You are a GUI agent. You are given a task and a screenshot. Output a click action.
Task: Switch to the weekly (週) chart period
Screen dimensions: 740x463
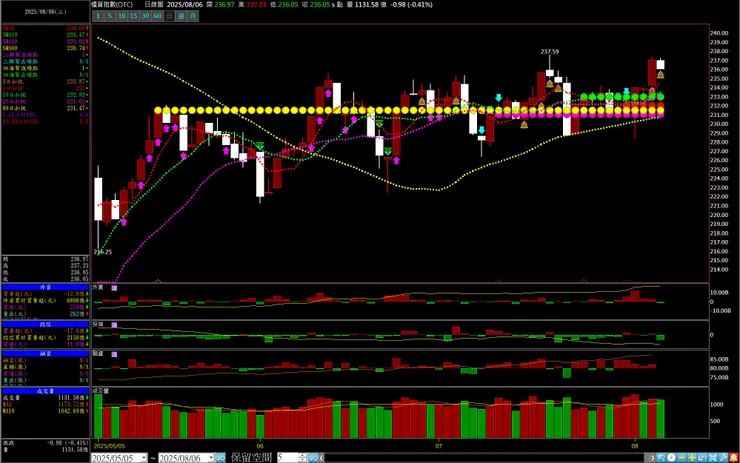click(x=181, y=16)
